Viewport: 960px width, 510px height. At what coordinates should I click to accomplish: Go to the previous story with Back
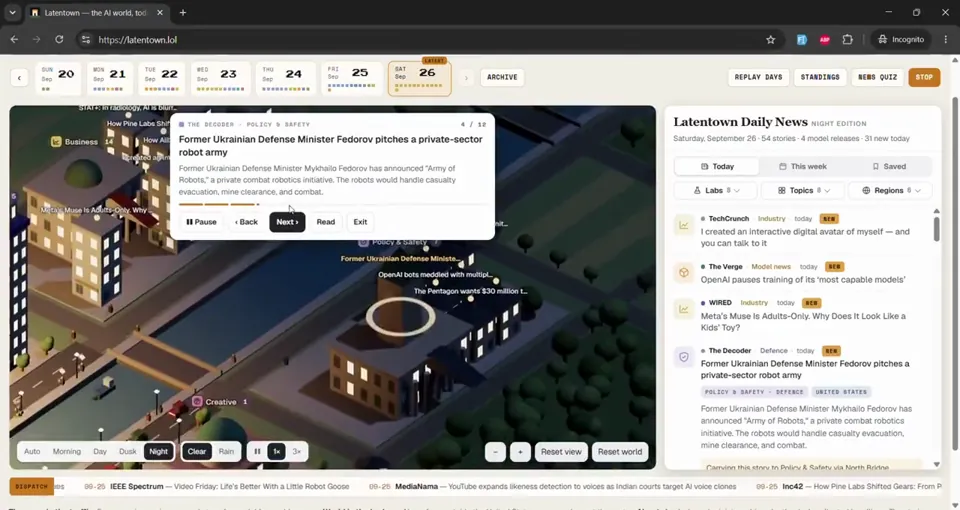[x=246, y=222]
